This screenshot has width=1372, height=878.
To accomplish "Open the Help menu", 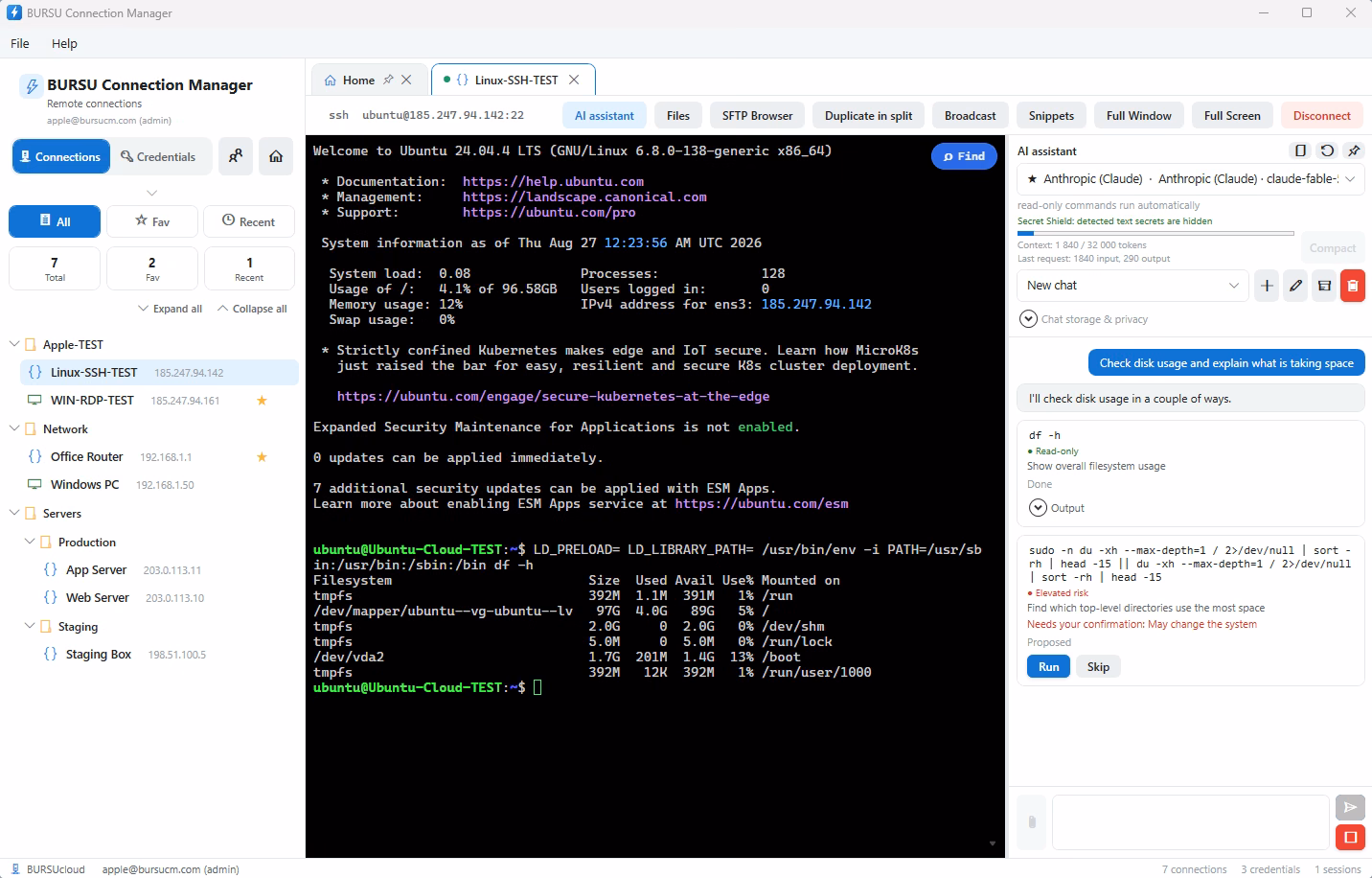I will [64, 43].
